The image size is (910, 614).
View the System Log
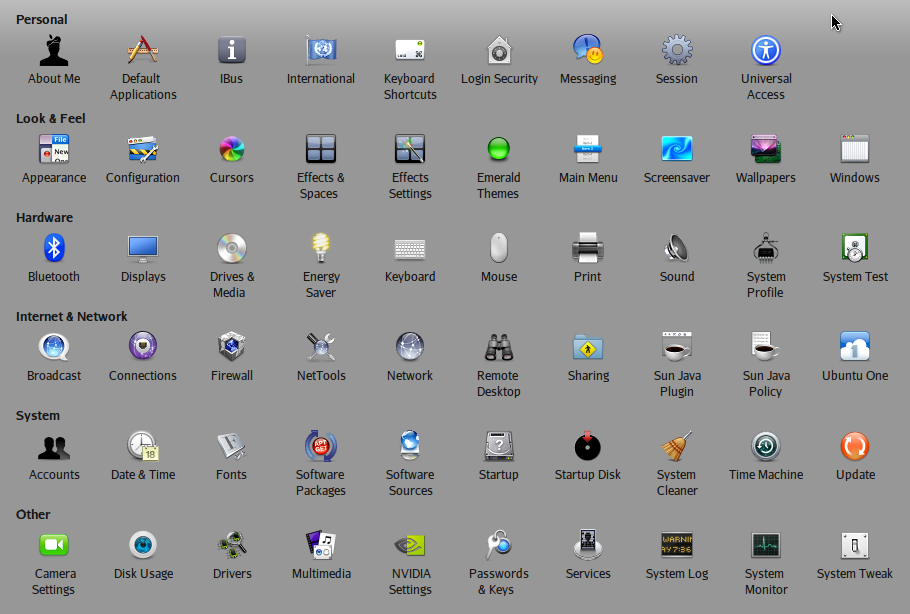[676, 546]
